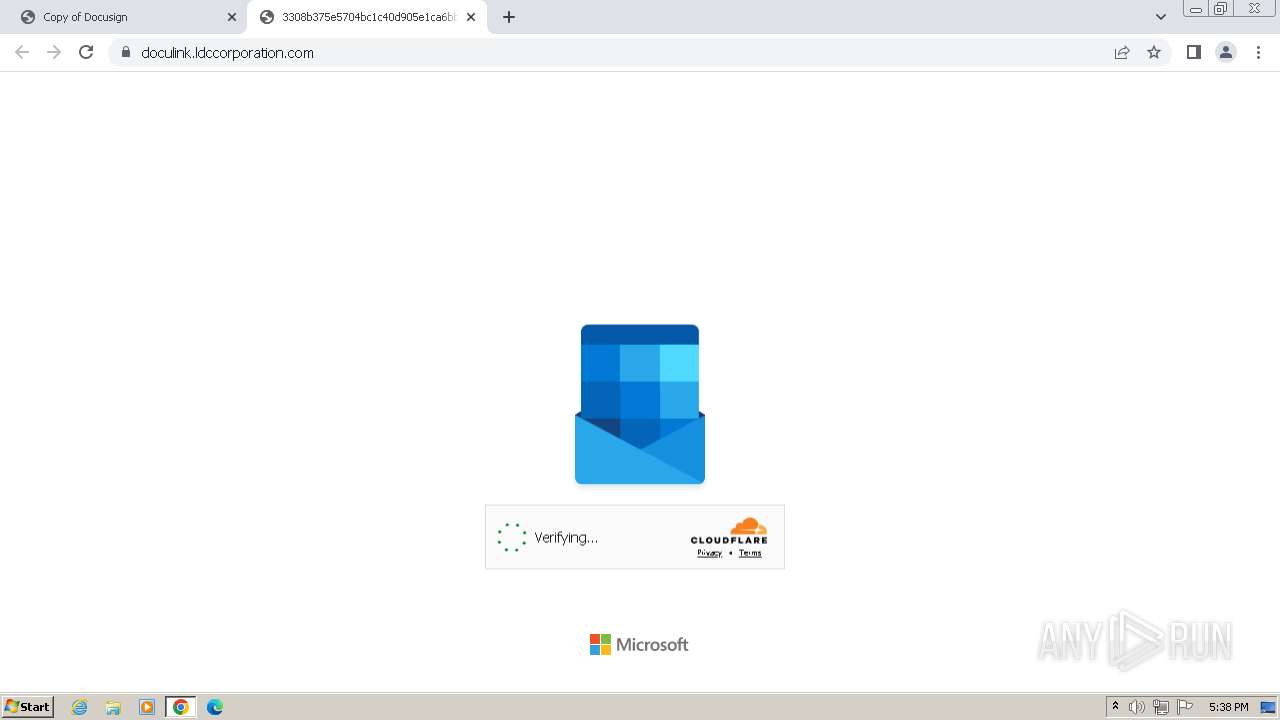View site info via padlock icon
The width and height of the screenshot is (1280, 720).
(126, 52)
